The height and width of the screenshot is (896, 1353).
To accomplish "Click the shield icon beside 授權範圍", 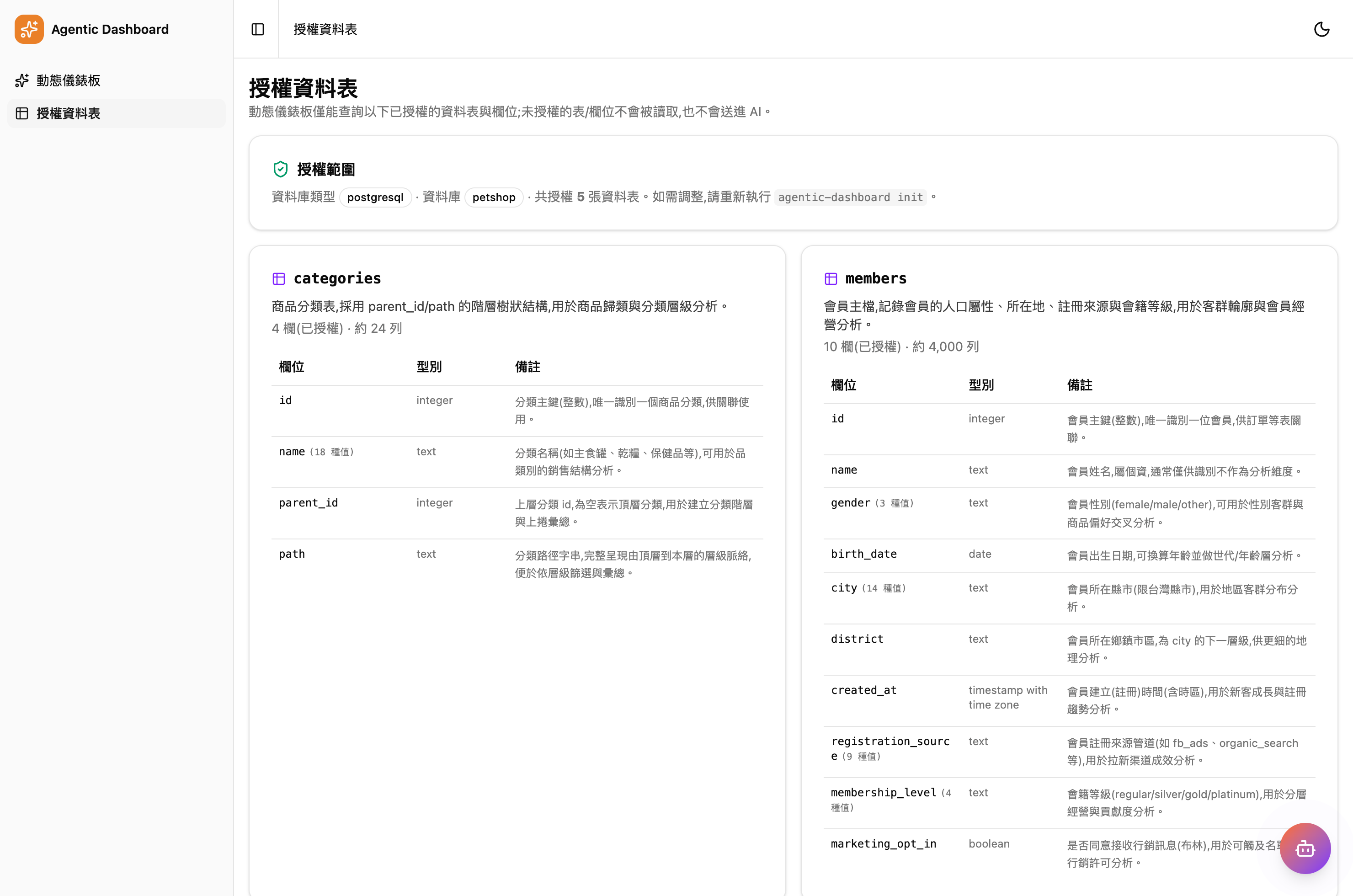I will [281, 169].
